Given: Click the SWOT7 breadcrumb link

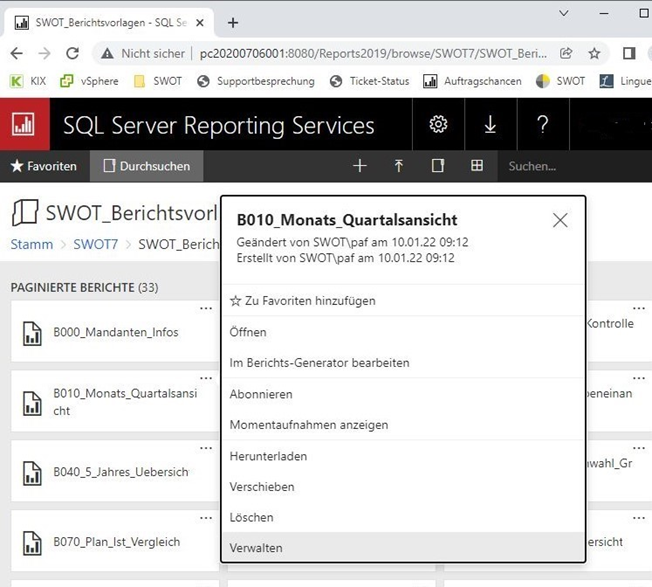Looking at the screenshot, I should [95, 244].
